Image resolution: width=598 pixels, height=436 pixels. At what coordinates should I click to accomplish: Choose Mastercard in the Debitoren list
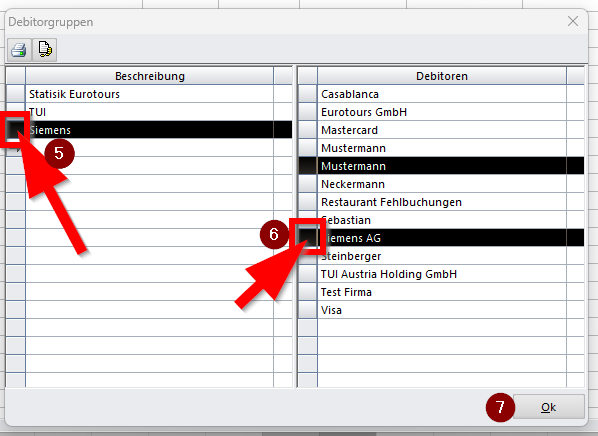click(x=442, y=130)
